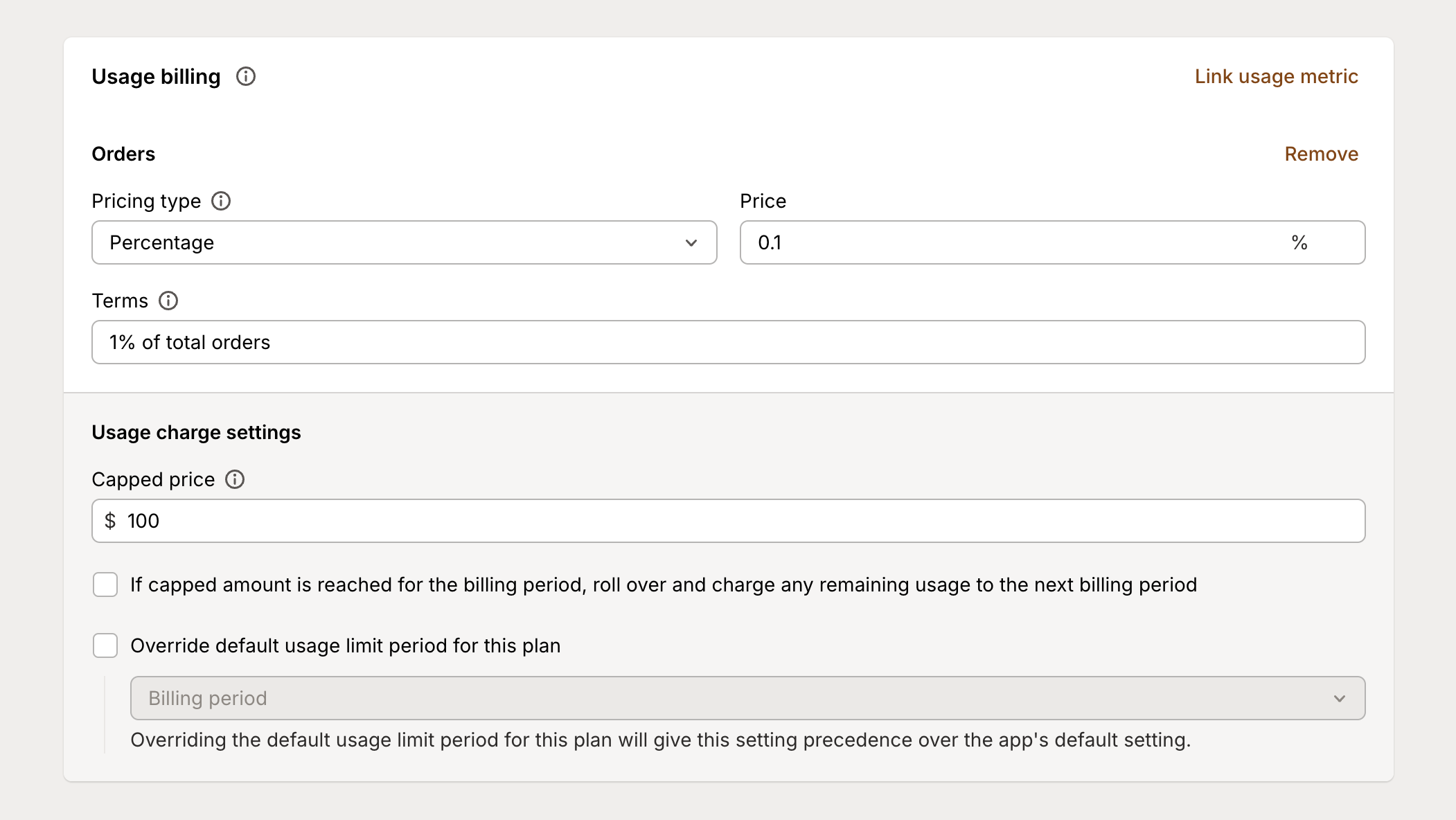This screenshot has height=820, width=1456.
Task: Click the info icon next to Terms
Action: pos(168,301)
